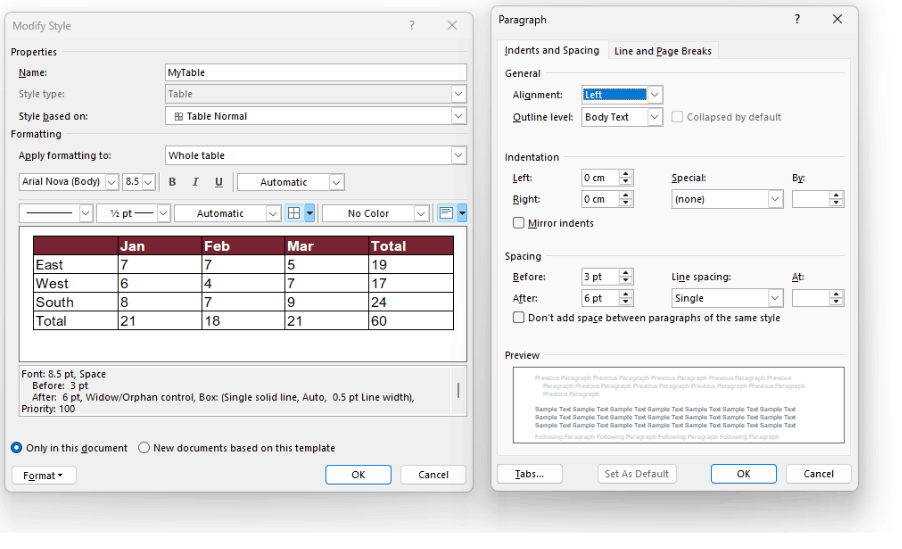
Task: Open the Apply formatting to dropdown
Action: click(458, 155)
